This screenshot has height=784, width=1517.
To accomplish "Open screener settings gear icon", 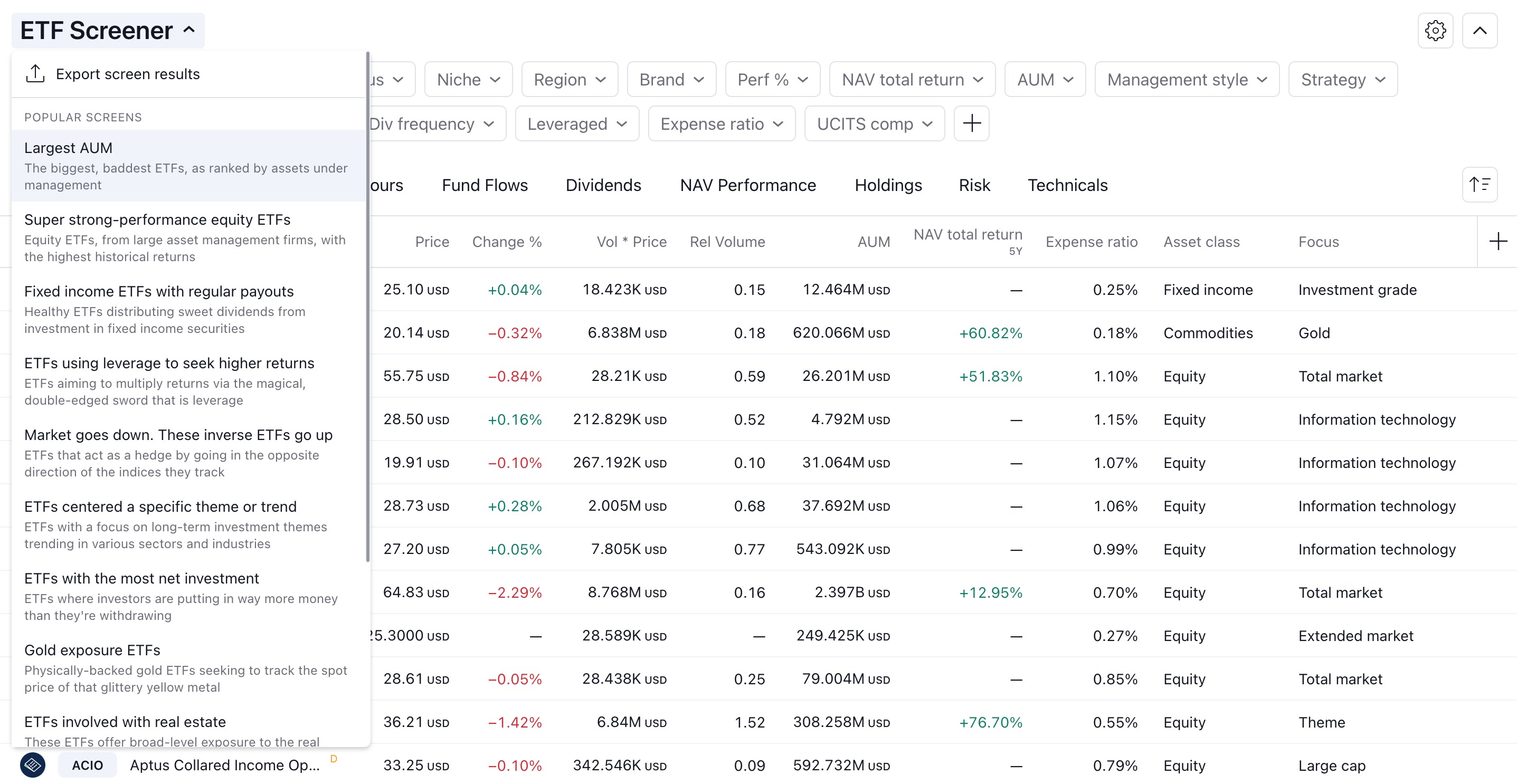I will (1435, 31).
